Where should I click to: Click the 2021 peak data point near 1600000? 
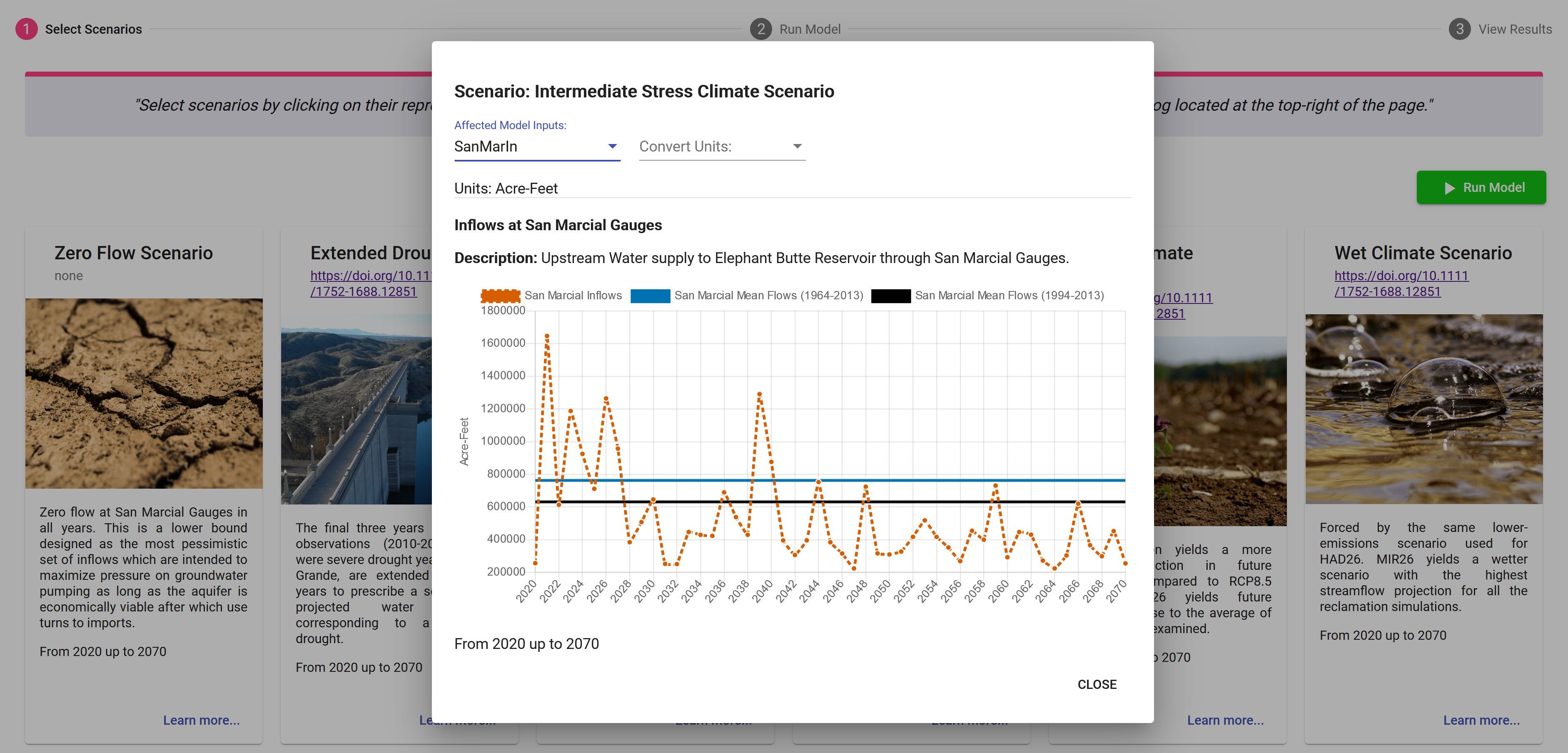(546, 336)
